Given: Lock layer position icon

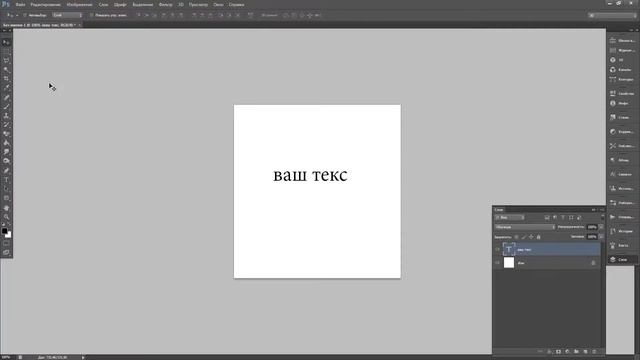Looking at the screenshot, I should (x=531, y=237).
